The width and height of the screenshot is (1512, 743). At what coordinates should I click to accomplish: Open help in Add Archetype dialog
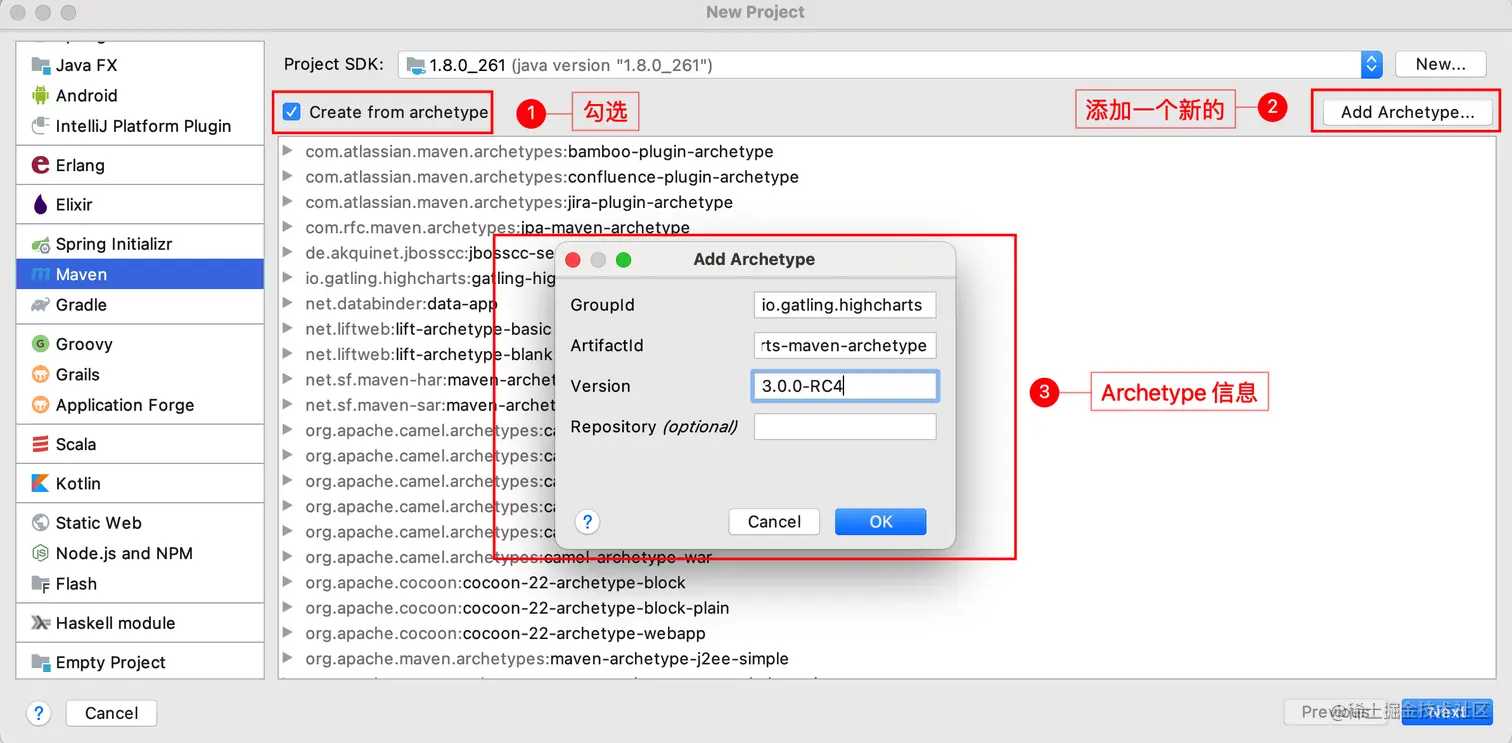[x=588, y=521]
